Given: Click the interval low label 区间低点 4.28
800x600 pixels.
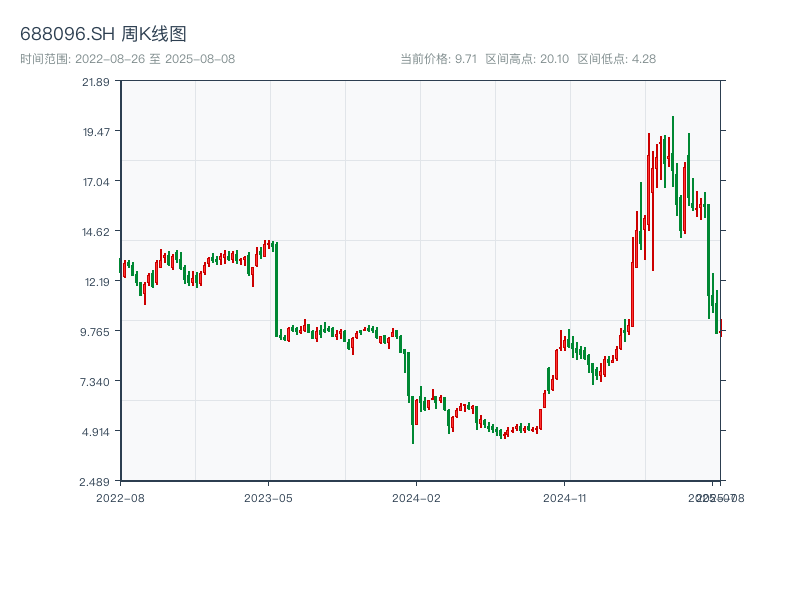Looking at the screenshot, I should point(616,59).
